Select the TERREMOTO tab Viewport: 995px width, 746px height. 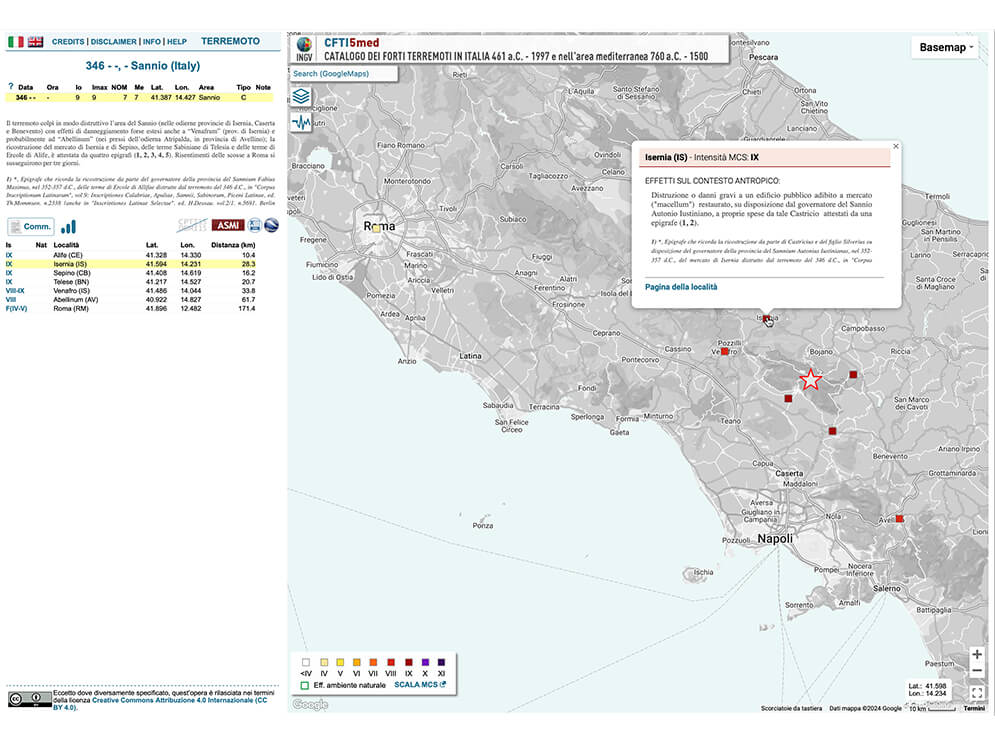pyautogui.click(x=230, y=41)
